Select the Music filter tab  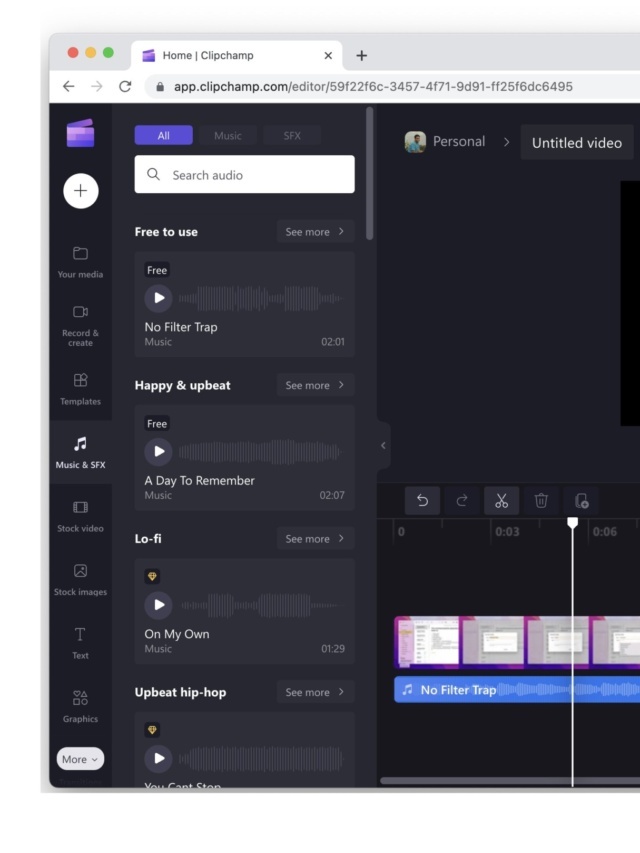pos(228,135)
